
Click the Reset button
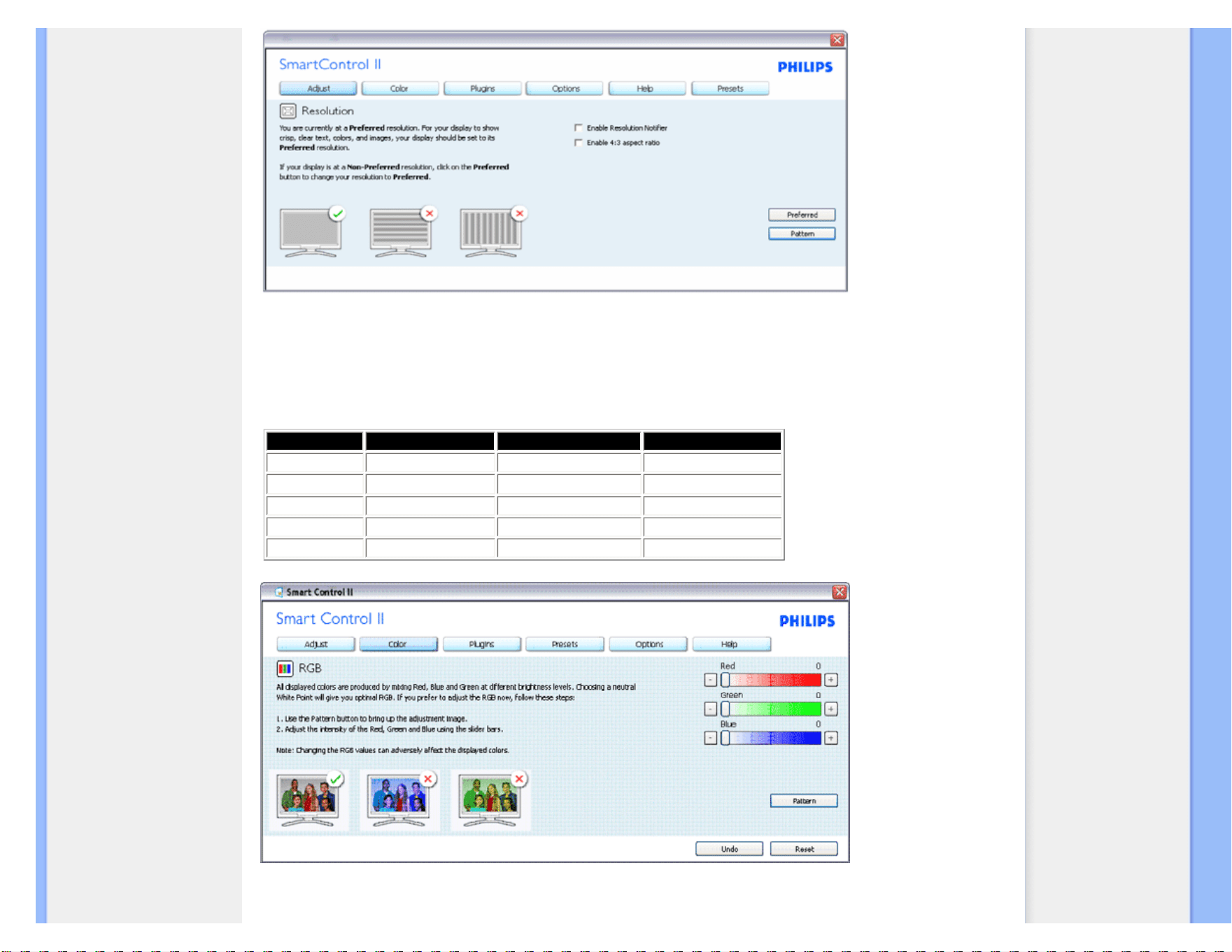(804, 849)
